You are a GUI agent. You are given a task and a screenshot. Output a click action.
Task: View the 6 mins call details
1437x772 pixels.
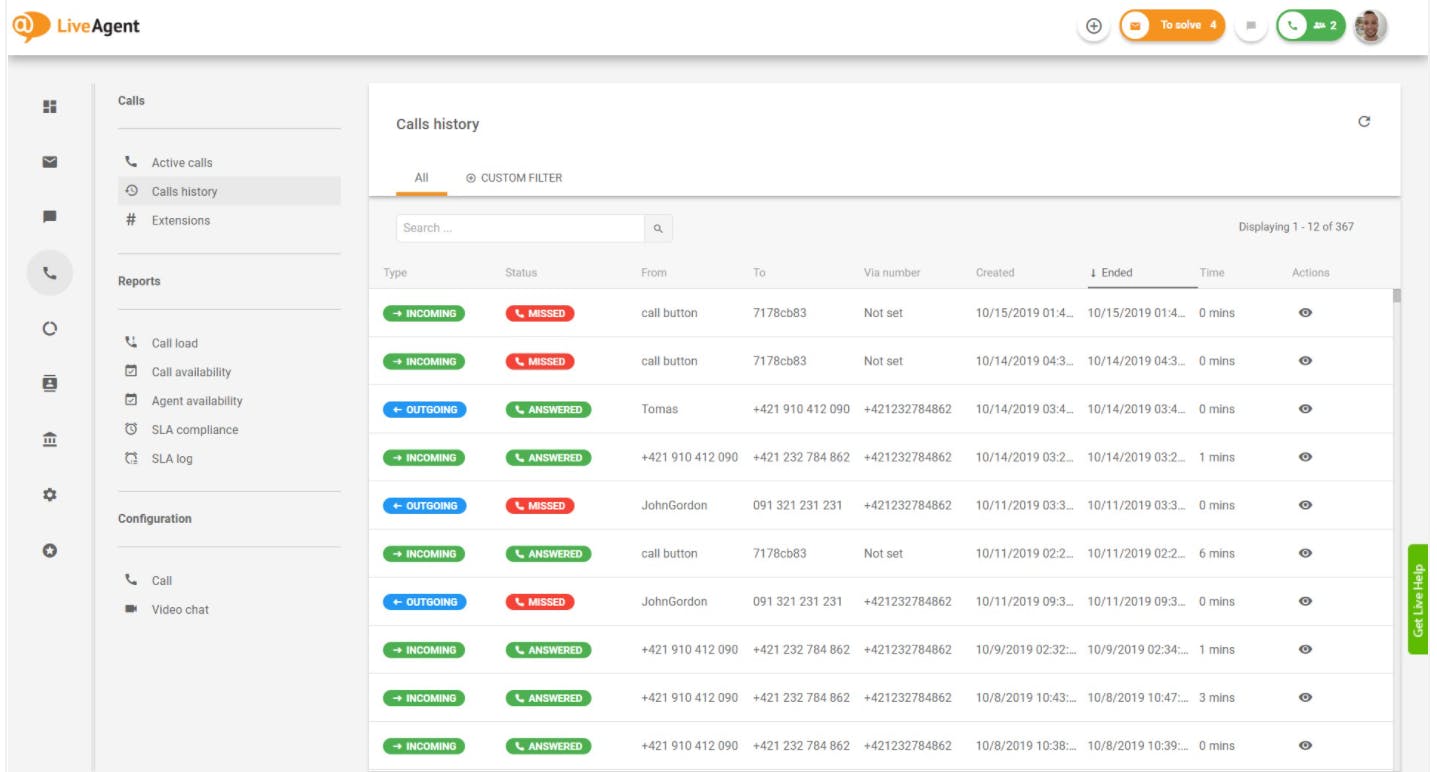pos(1304,553)
